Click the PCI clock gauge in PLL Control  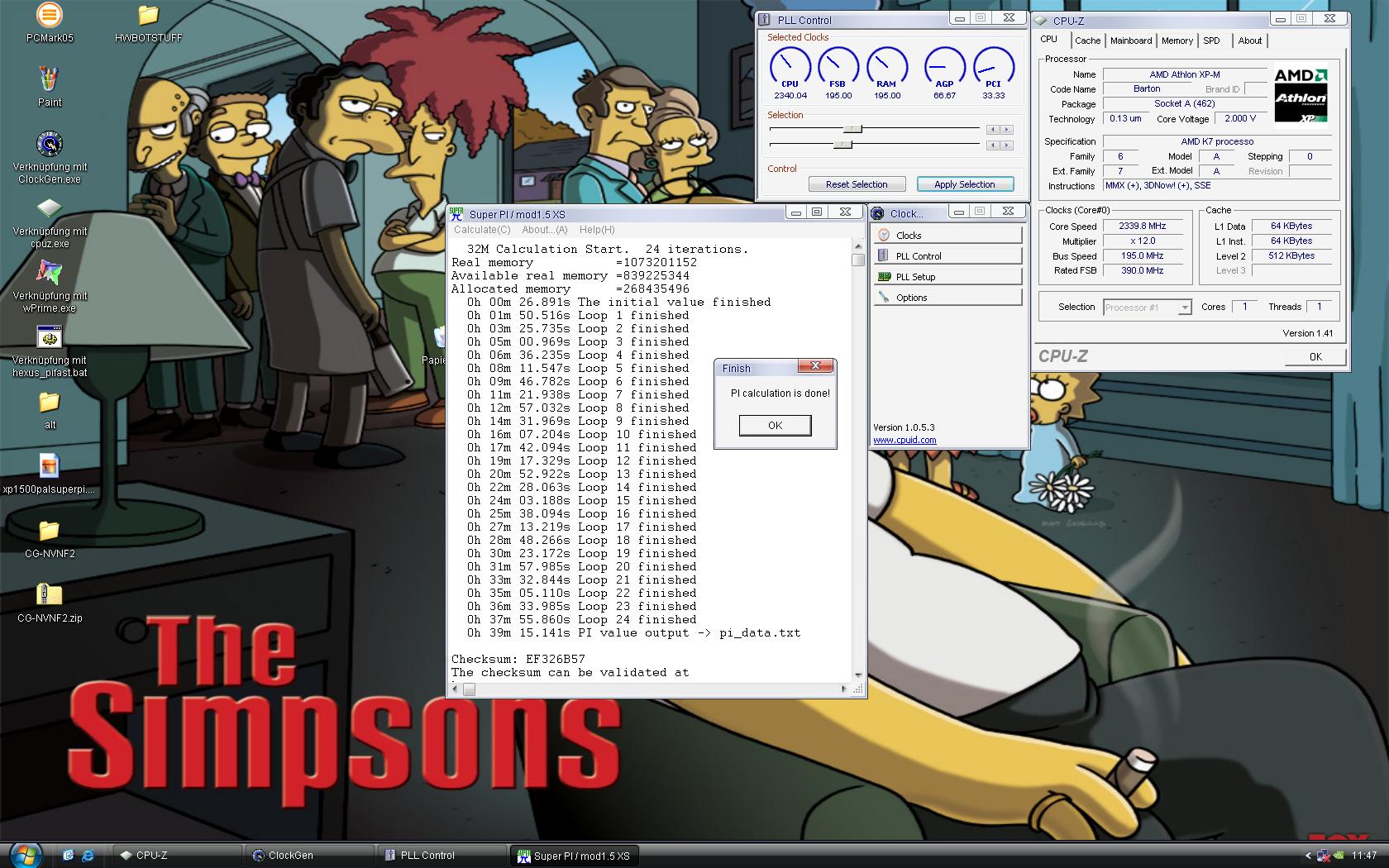pyautogui.click(x=993, y=68)
